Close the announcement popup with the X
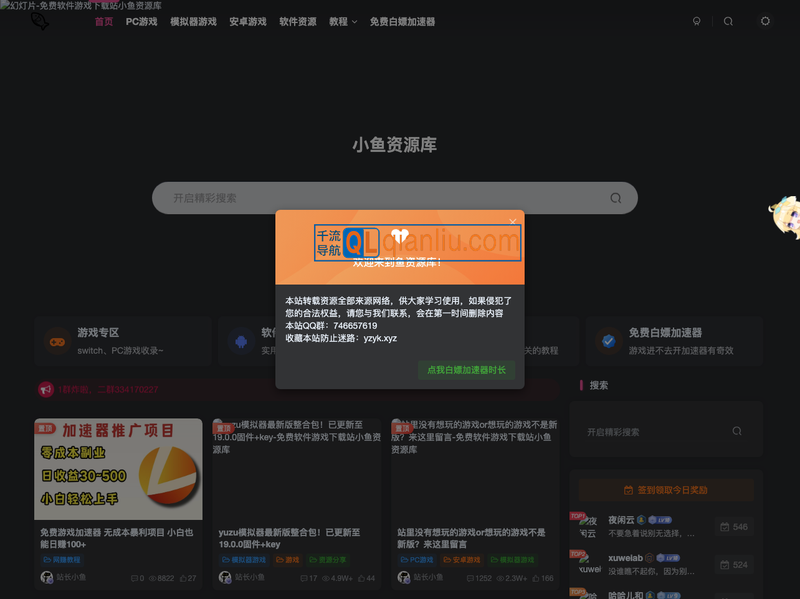This screenshot has width=800, height=599. 512,221
